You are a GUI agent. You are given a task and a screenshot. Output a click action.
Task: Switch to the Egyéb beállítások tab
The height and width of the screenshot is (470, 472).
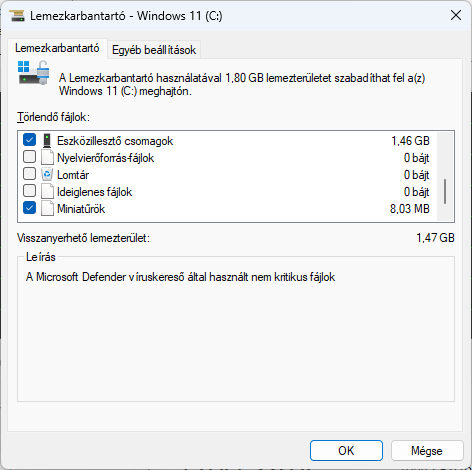pyautogui.click(x=154, y=50)
